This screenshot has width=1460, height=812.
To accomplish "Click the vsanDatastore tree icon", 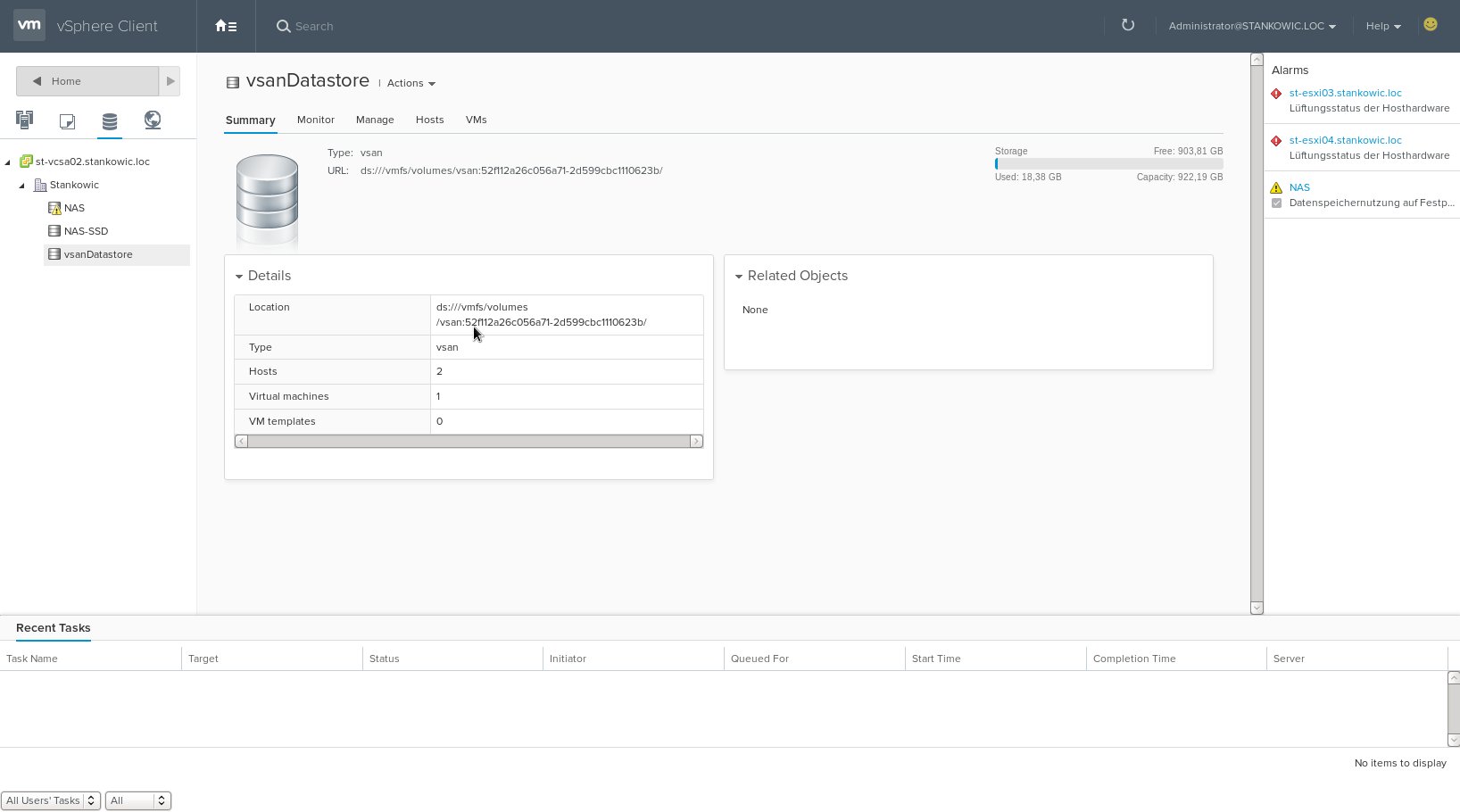I will click(54, 254).
